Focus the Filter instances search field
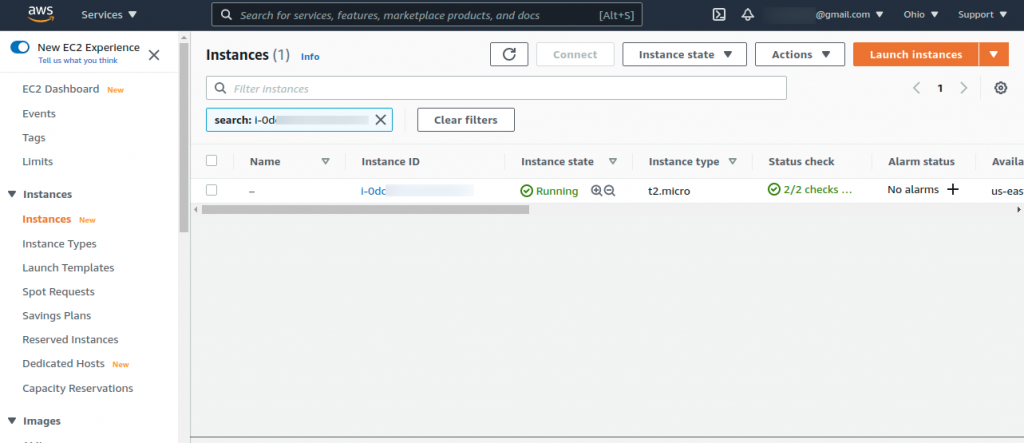The image size is (1024, 443). pos(496,88)
